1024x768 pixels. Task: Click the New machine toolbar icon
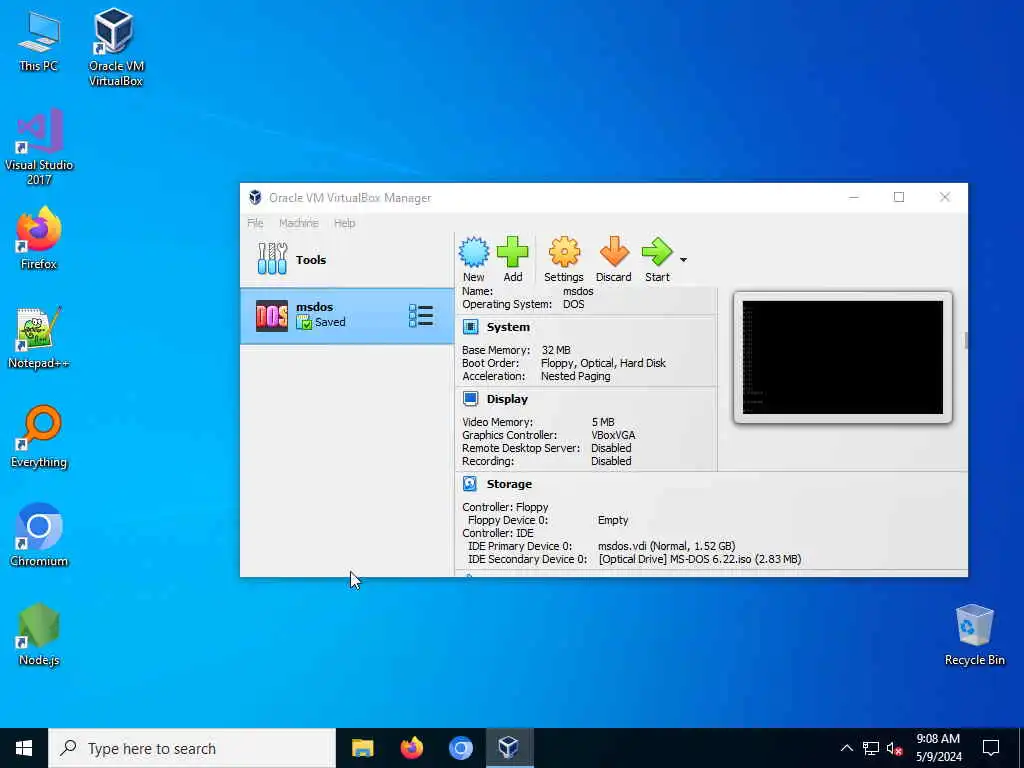(x=473, y=252)
